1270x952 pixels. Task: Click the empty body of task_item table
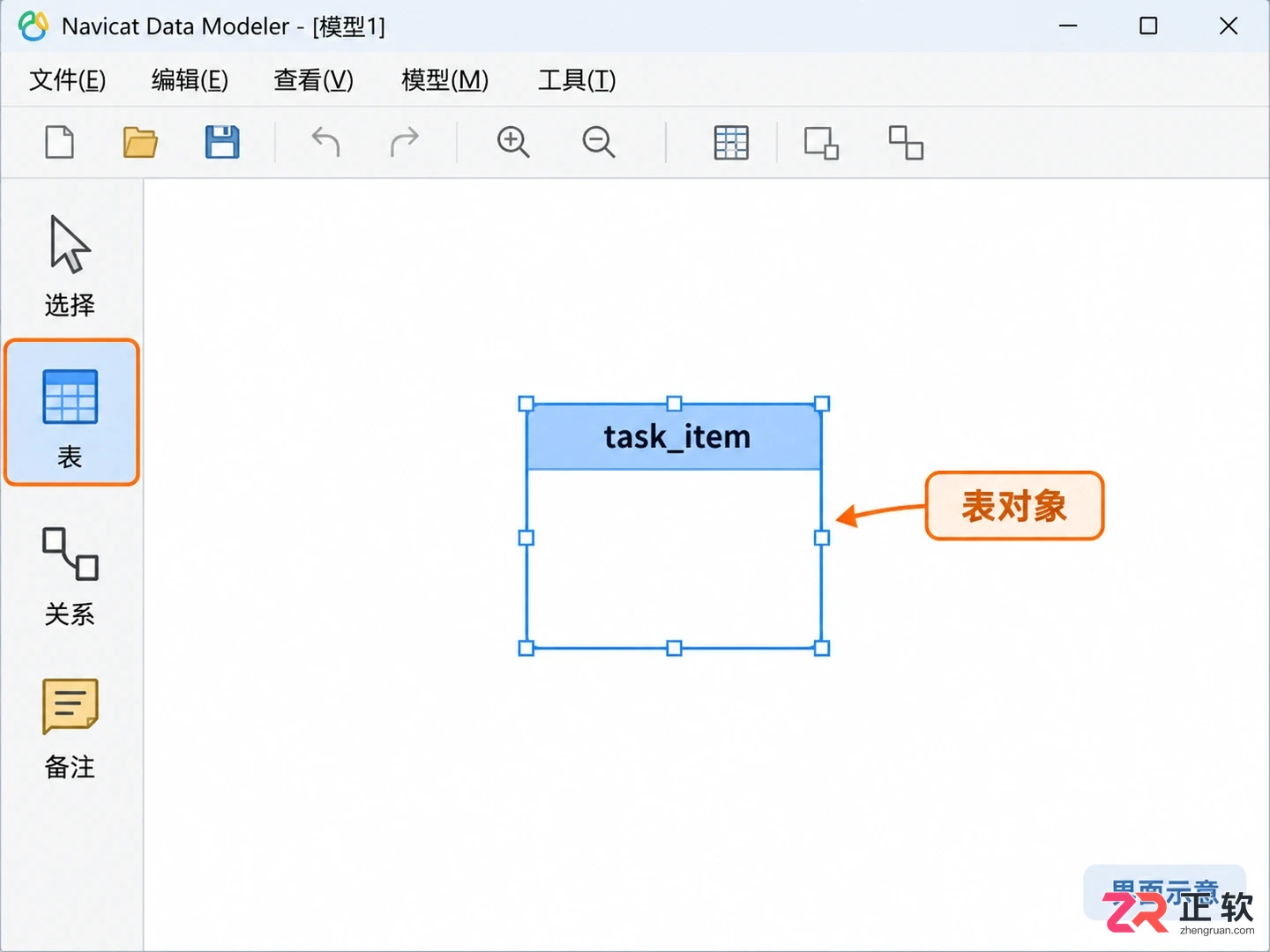pos(674,558)
